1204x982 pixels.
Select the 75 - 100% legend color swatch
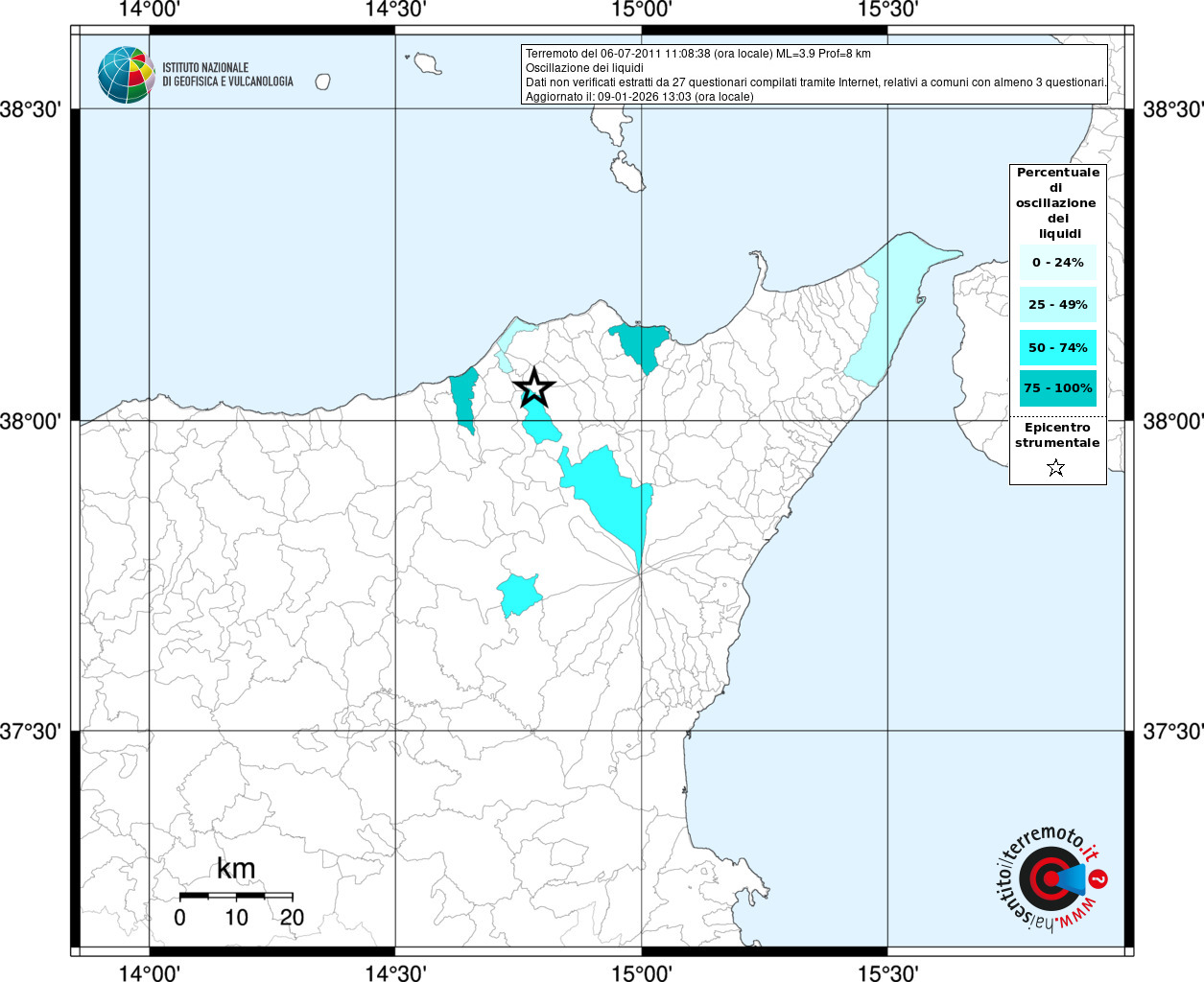pyautogui.click(x=1057, y=388)
